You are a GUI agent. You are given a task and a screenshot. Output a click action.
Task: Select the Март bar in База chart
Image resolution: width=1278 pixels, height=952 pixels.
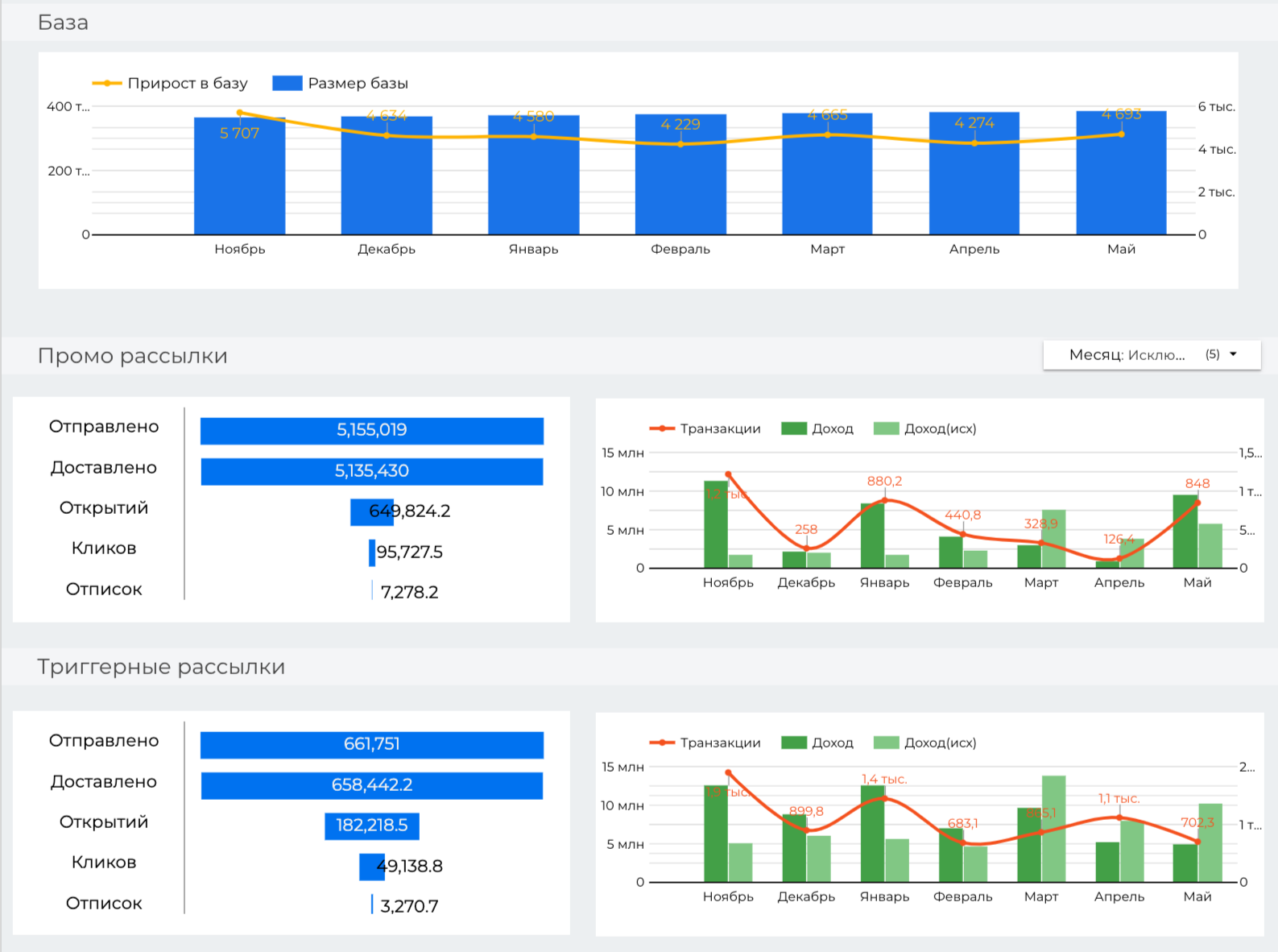(828, 174)
